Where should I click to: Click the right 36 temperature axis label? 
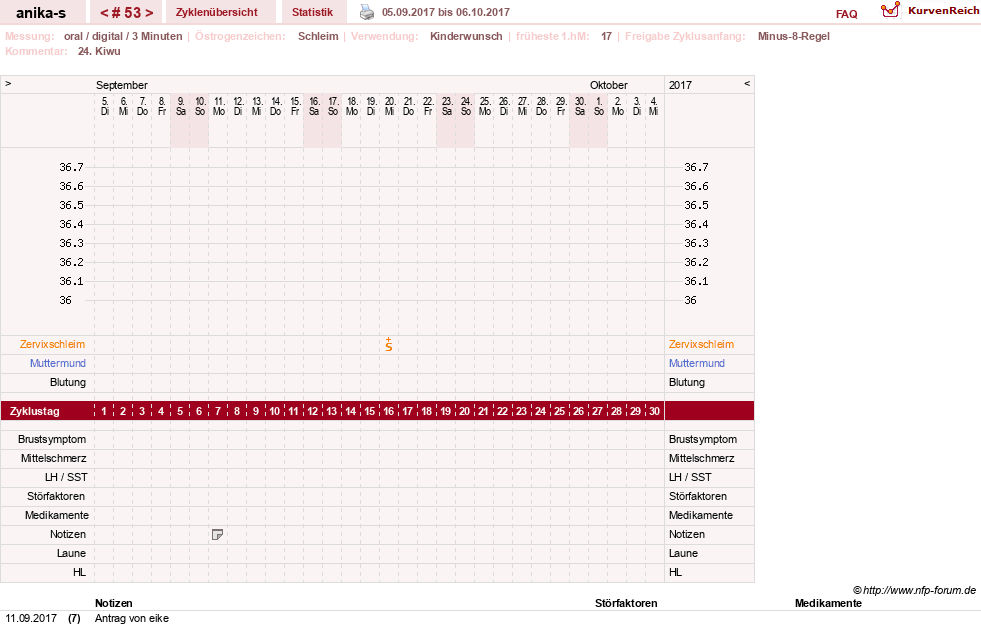click(x=690, y=300)
